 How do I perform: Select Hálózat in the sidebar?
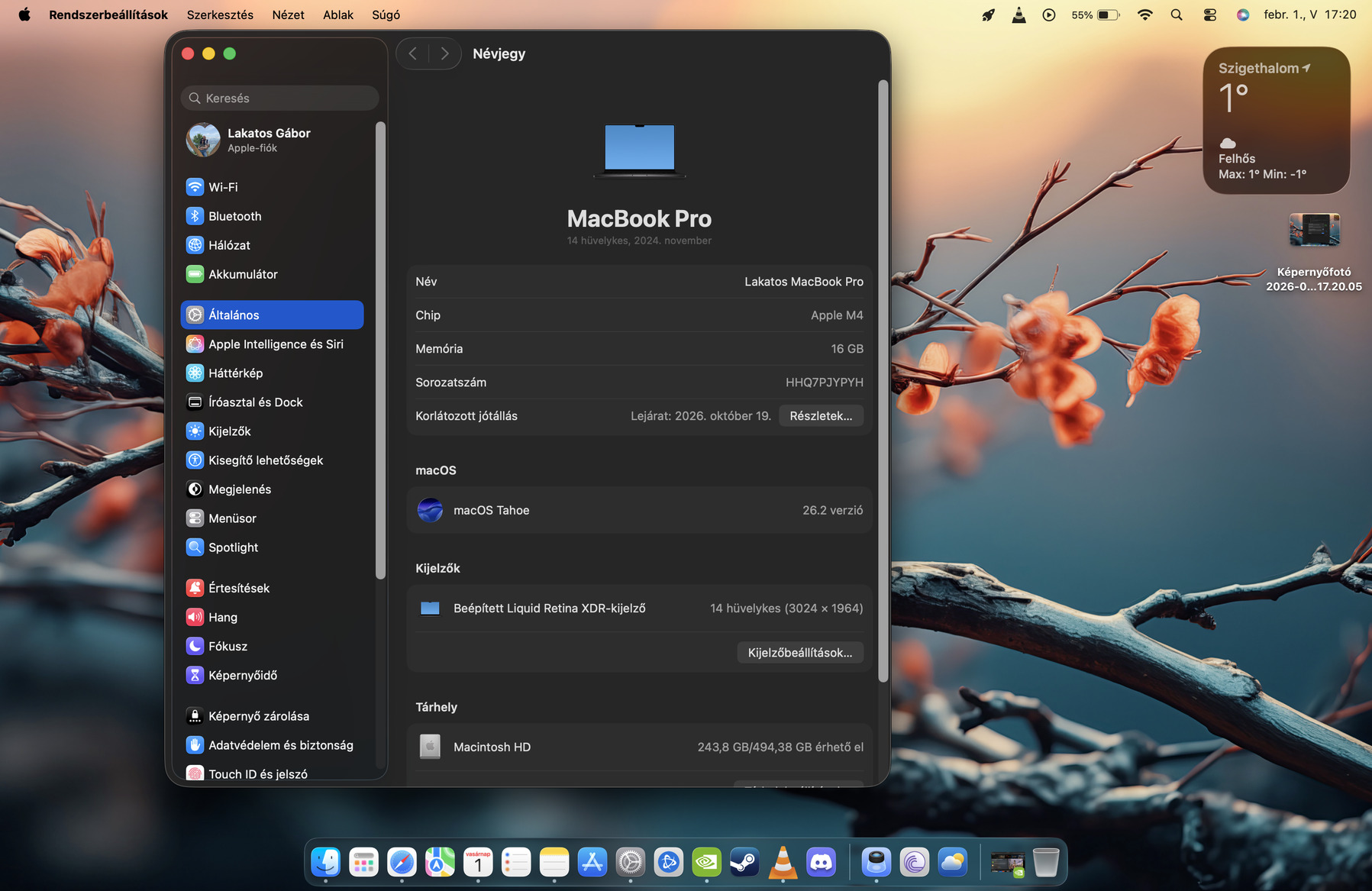pyautogui.click(x=272, y=245)
